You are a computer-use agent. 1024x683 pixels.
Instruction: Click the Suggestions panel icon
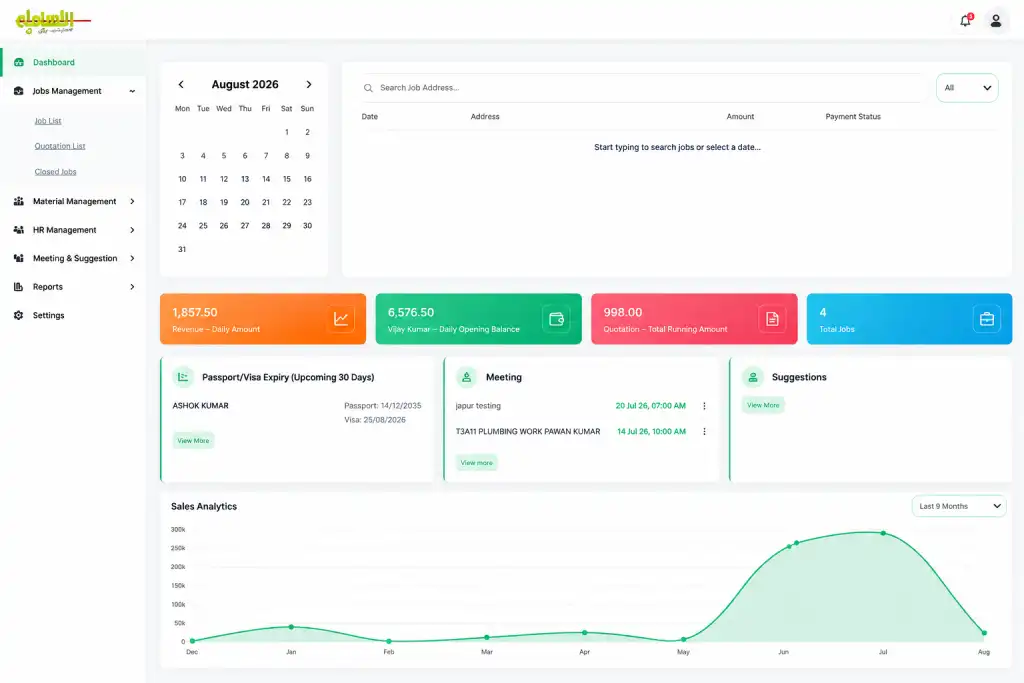point(753,377)
